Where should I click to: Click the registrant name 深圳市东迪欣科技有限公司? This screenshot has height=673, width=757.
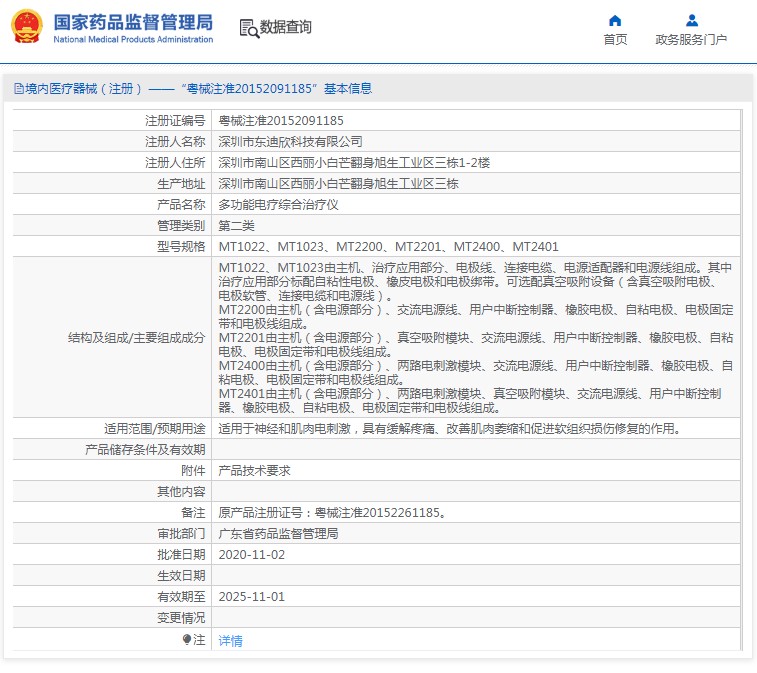pos(290,142)
